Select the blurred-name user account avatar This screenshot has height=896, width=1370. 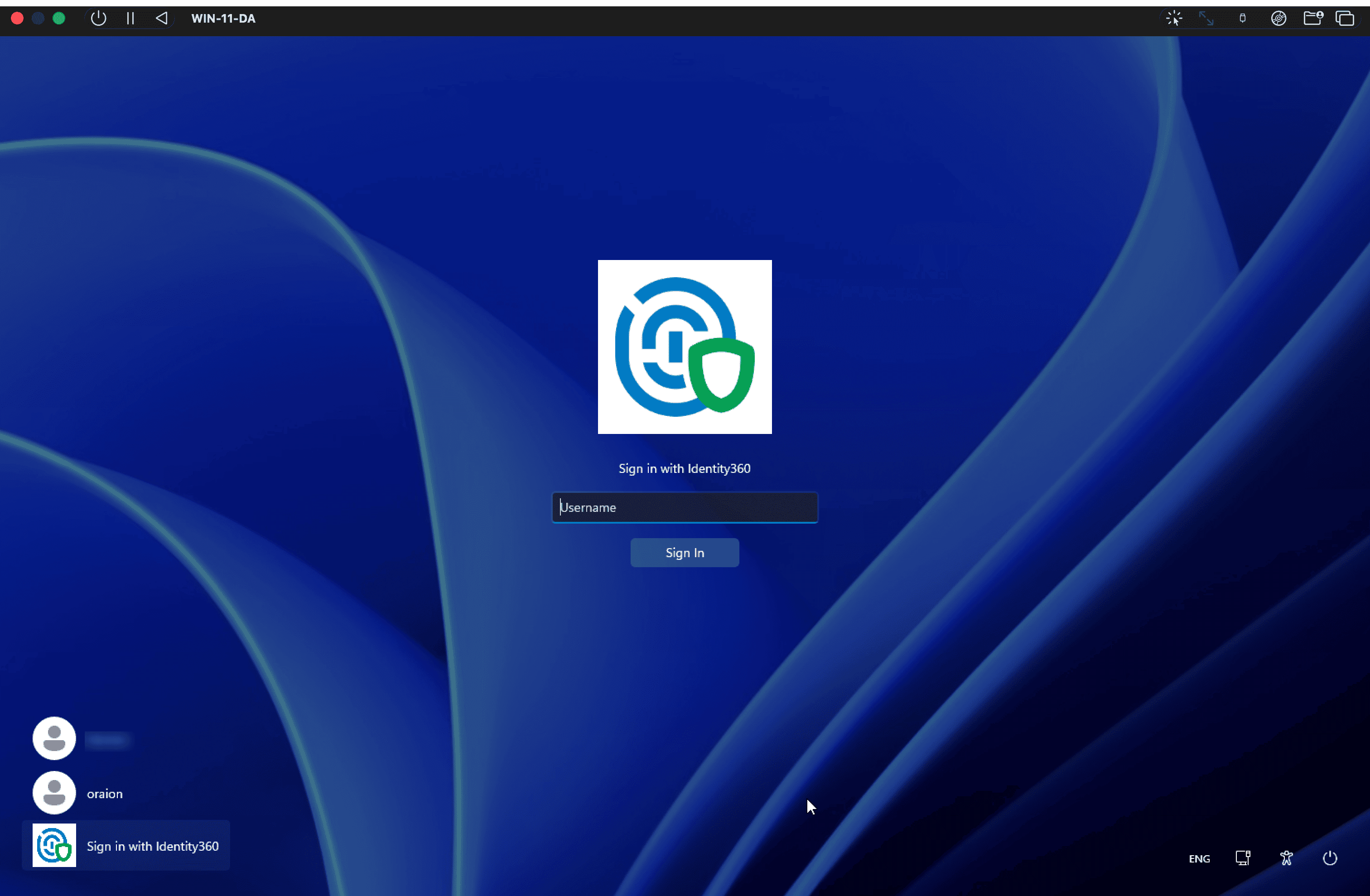[x=54, y=738]
